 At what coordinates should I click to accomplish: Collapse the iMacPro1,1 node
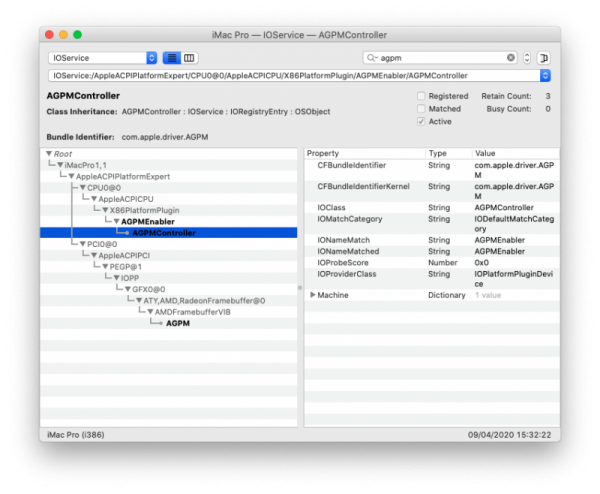tap(60, 165)
